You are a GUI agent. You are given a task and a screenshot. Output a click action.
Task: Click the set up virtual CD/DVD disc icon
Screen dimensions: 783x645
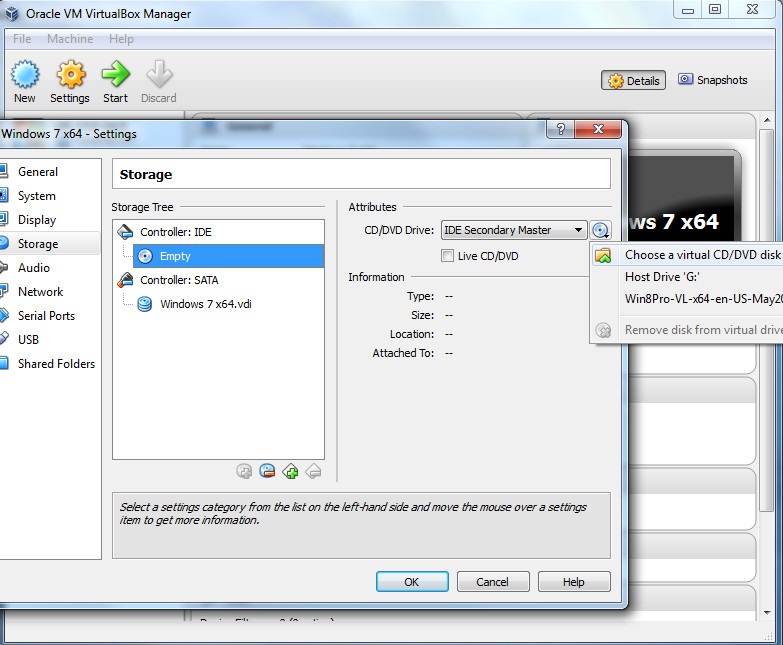click(x=600, y=230)
